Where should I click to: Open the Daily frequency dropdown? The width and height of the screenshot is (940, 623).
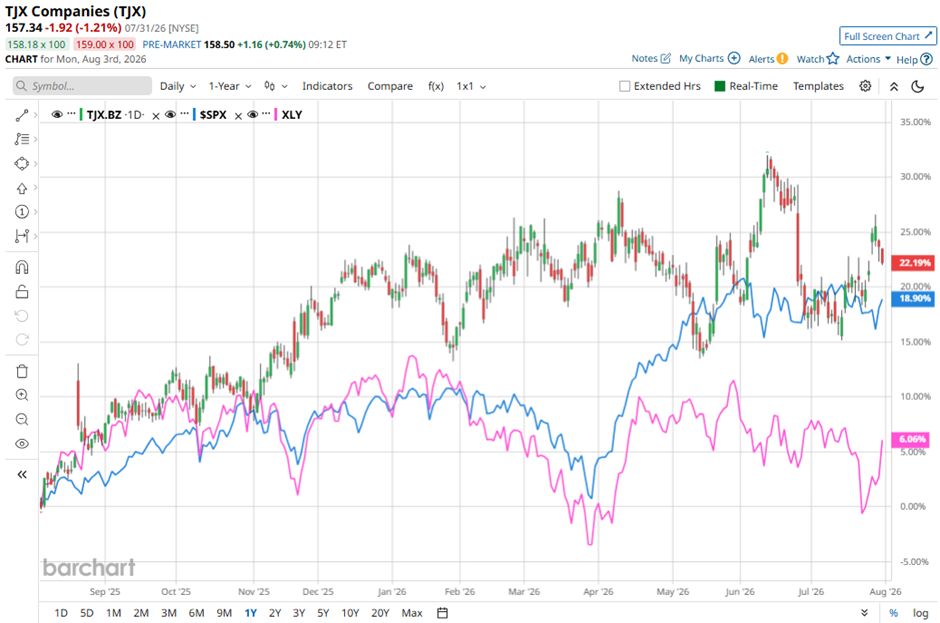point(178,86)
